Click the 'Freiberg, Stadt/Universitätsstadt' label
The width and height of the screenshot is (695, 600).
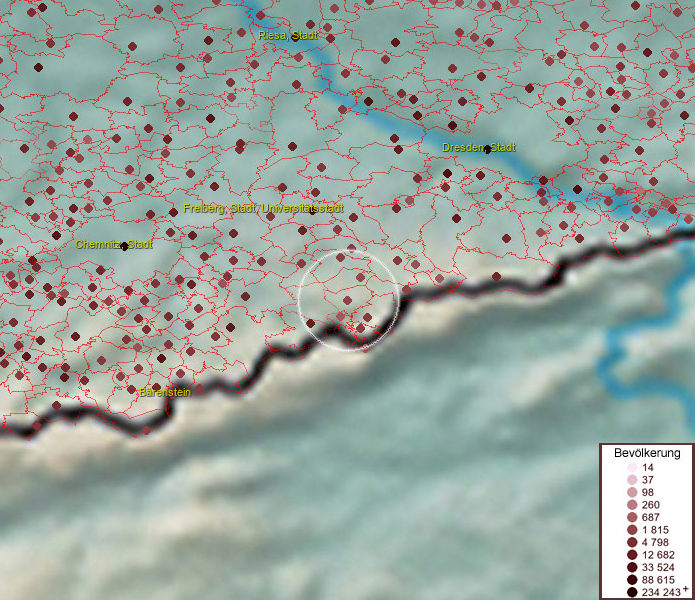click(264, 209)
